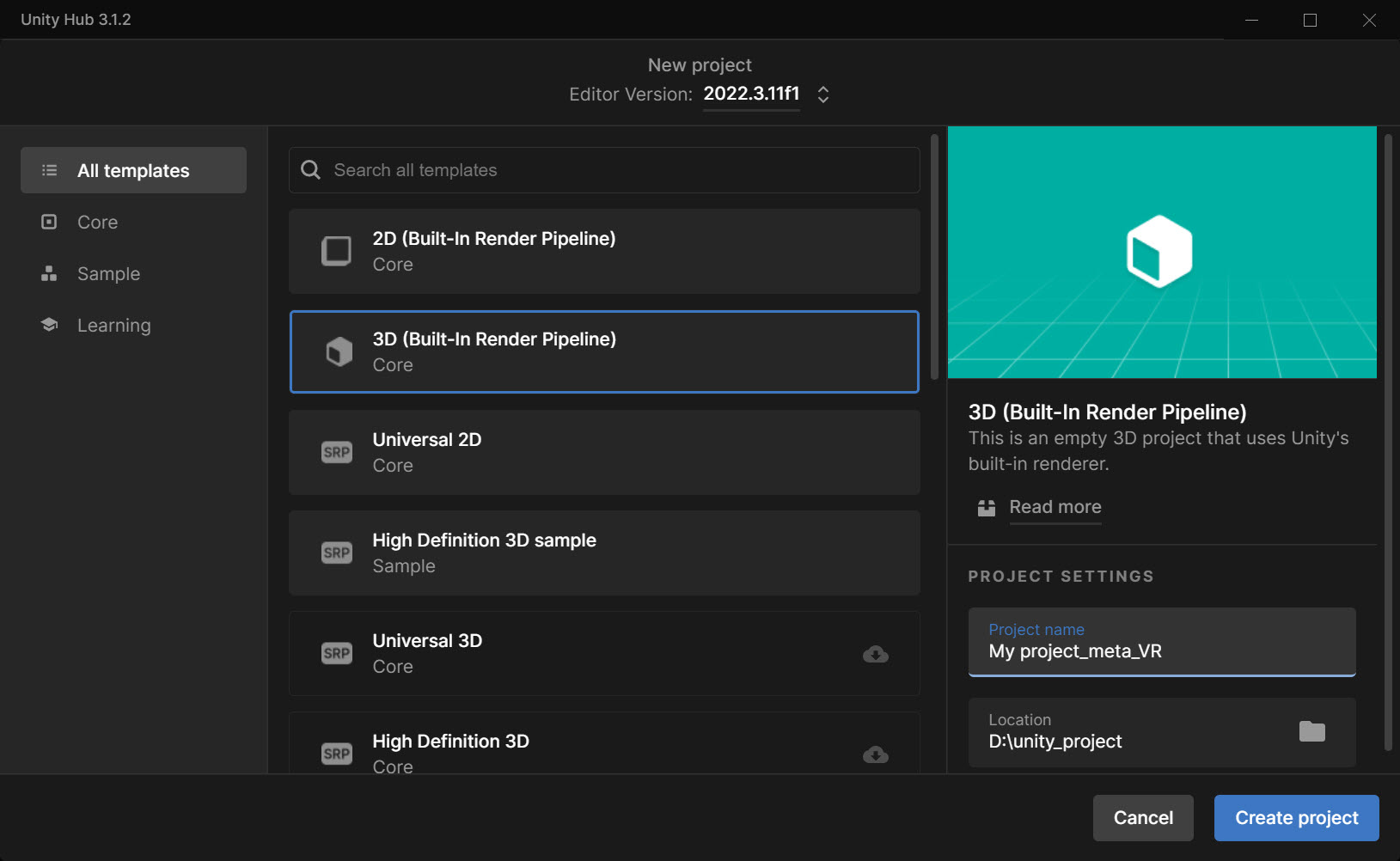This screenshot has width=1400, height=861.
Task: Cancel the new project dialog
Action: [1143, 817]
